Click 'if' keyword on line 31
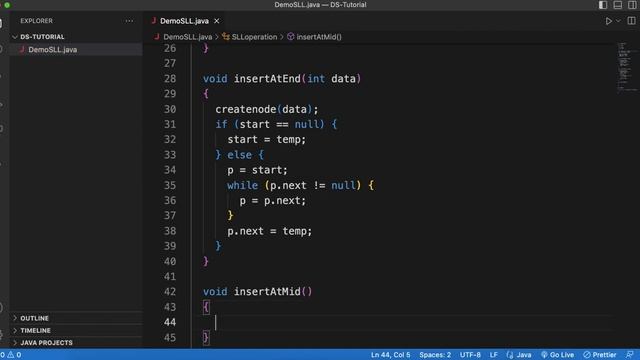 coord(221,124)
